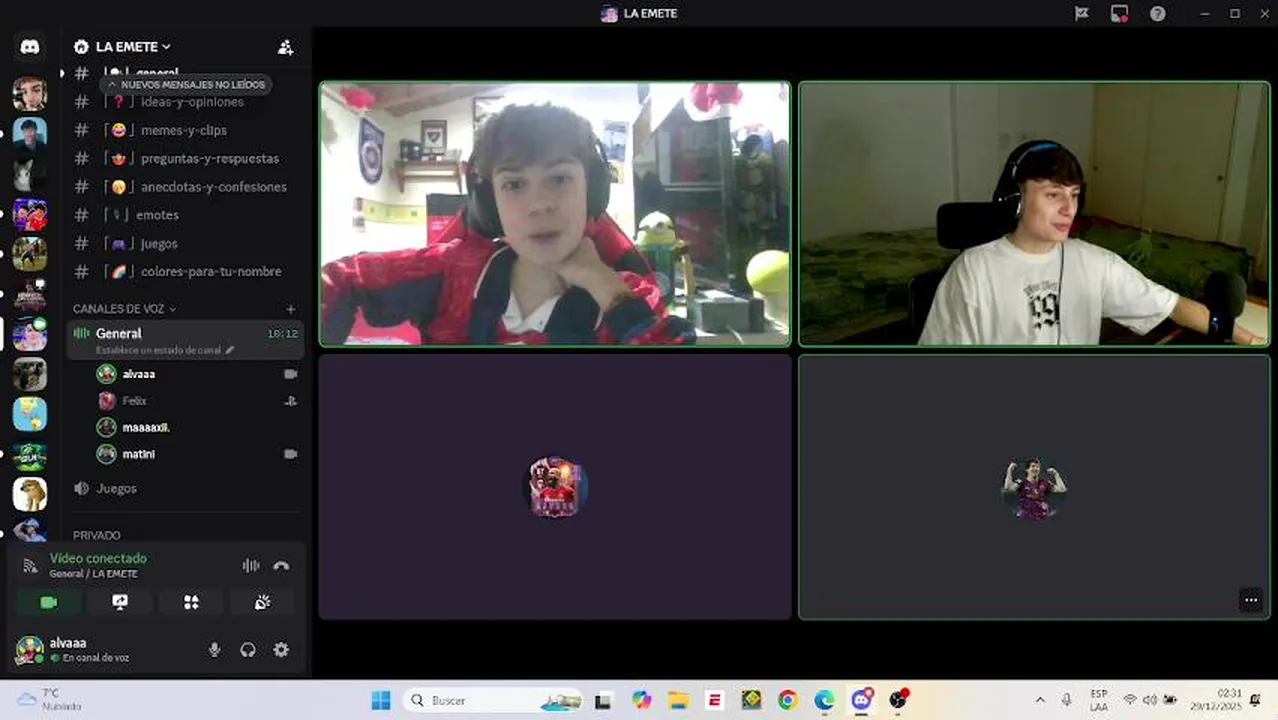The image size is (1278, 720).
Task: Open Microsoft Edge from the taskbar
Action: [824, 700]
